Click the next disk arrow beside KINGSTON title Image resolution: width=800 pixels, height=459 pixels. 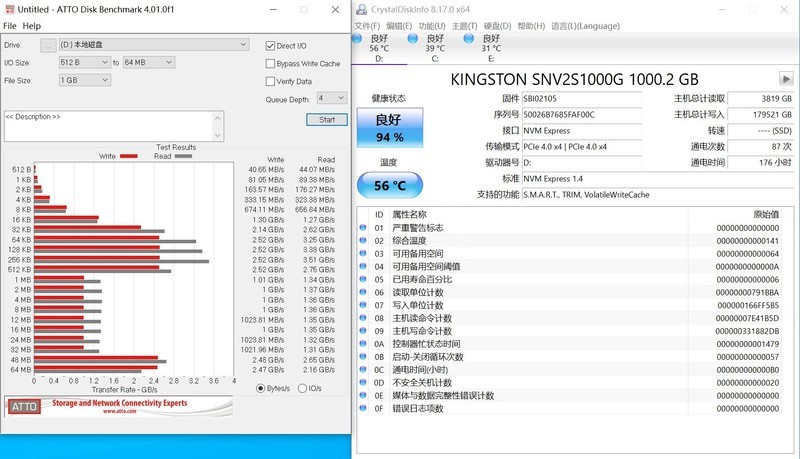[786, 79]
